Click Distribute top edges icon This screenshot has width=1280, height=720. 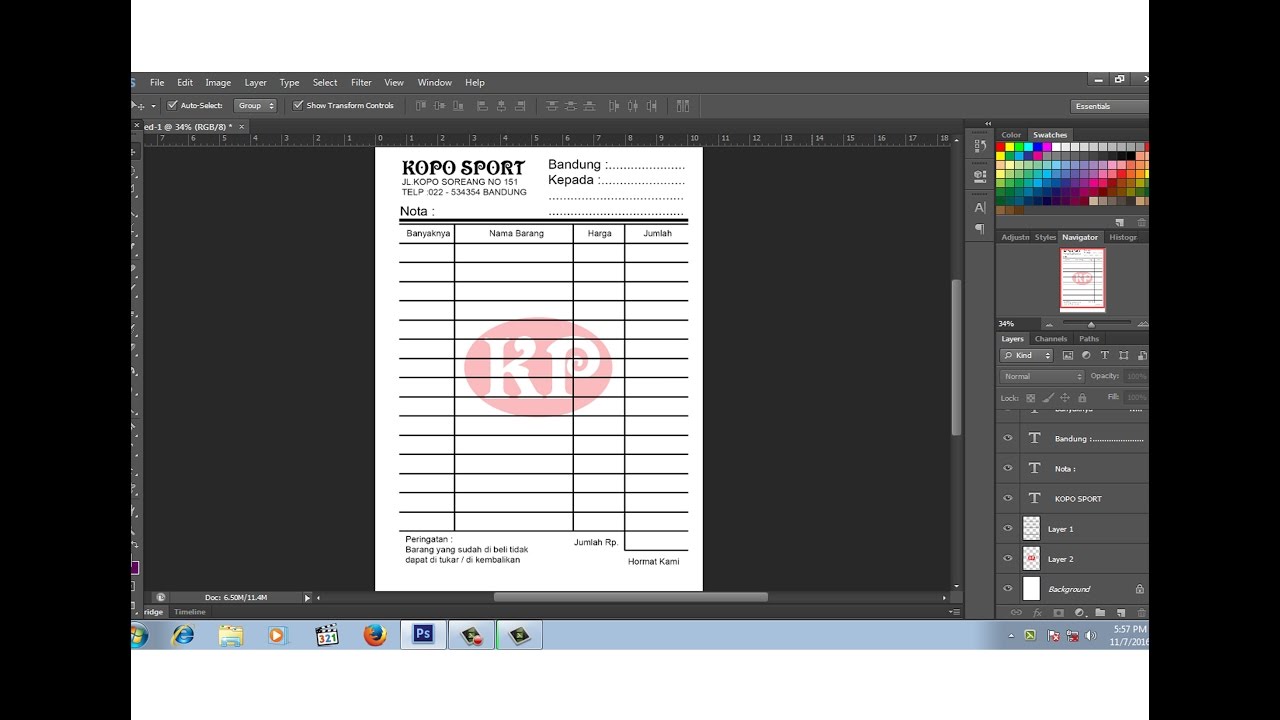pyautogui.click(x=551, y=105)
